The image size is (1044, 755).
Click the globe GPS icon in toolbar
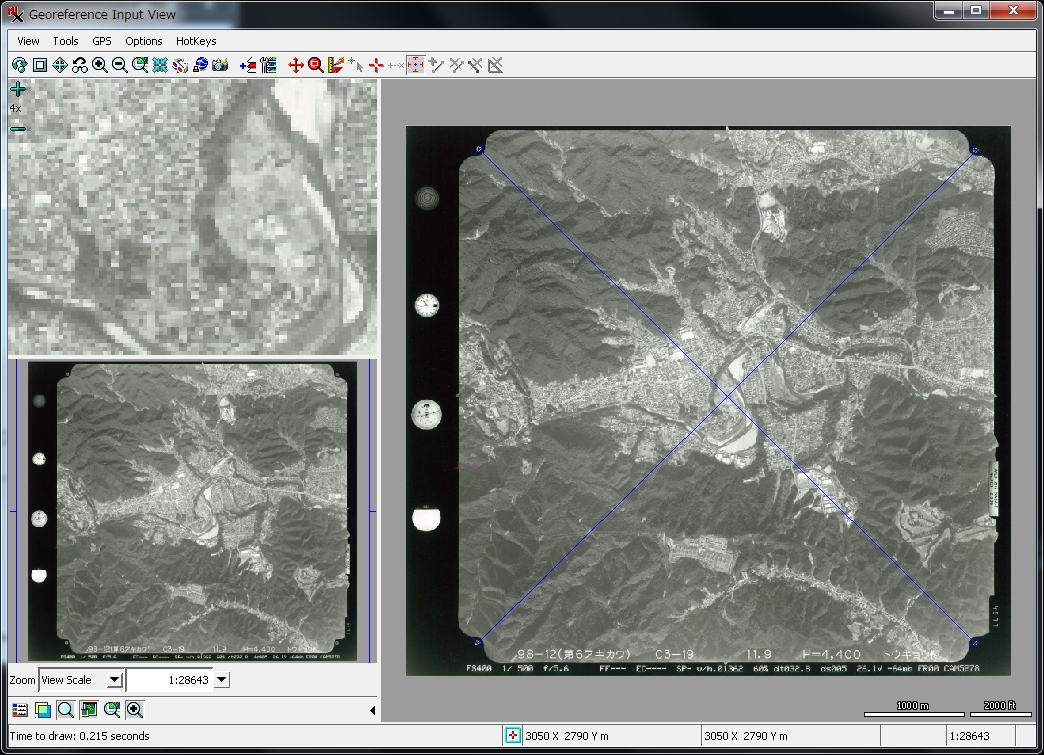click(200, 65)
